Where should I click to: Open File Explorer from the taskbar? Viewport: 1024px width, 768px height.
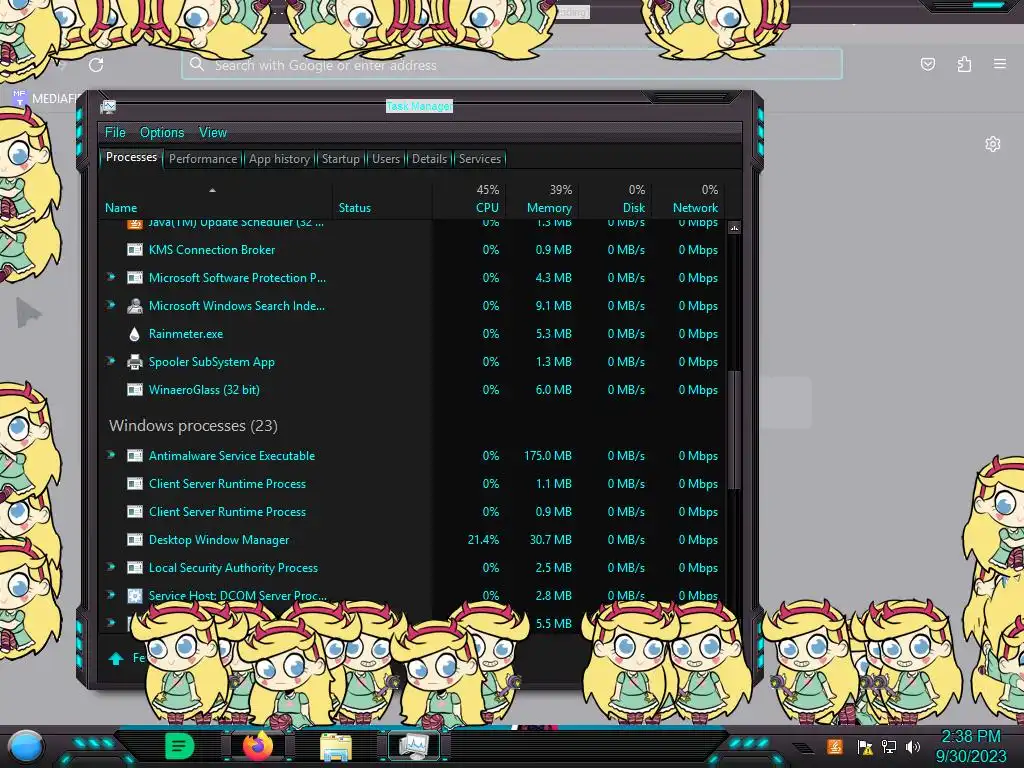336,747
